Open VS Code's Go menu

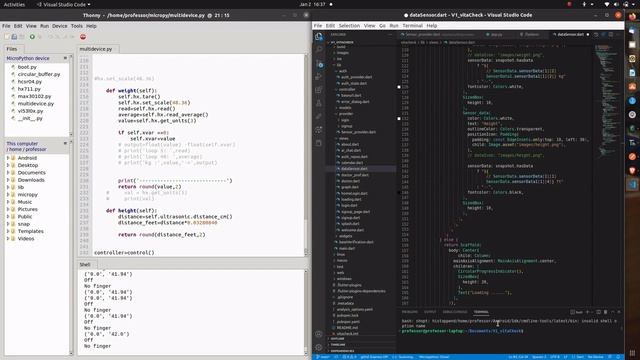(382, 26)
